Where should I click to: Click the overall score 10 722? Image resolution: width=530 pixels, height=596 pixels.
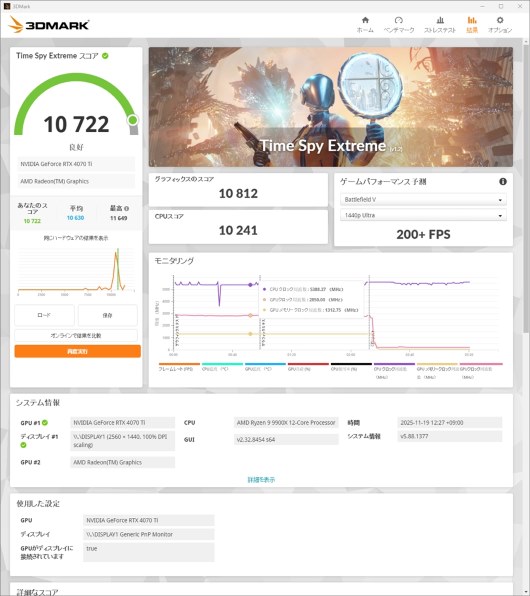tap(76, 124)
